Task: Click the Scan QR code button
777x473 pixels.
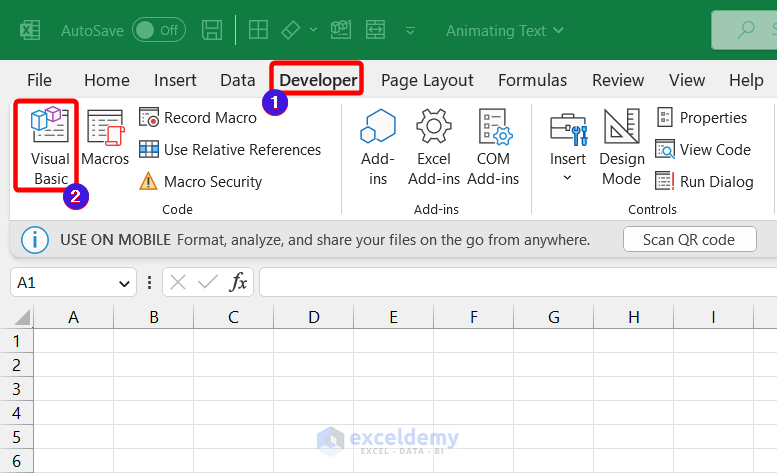Action: [689, 240]
